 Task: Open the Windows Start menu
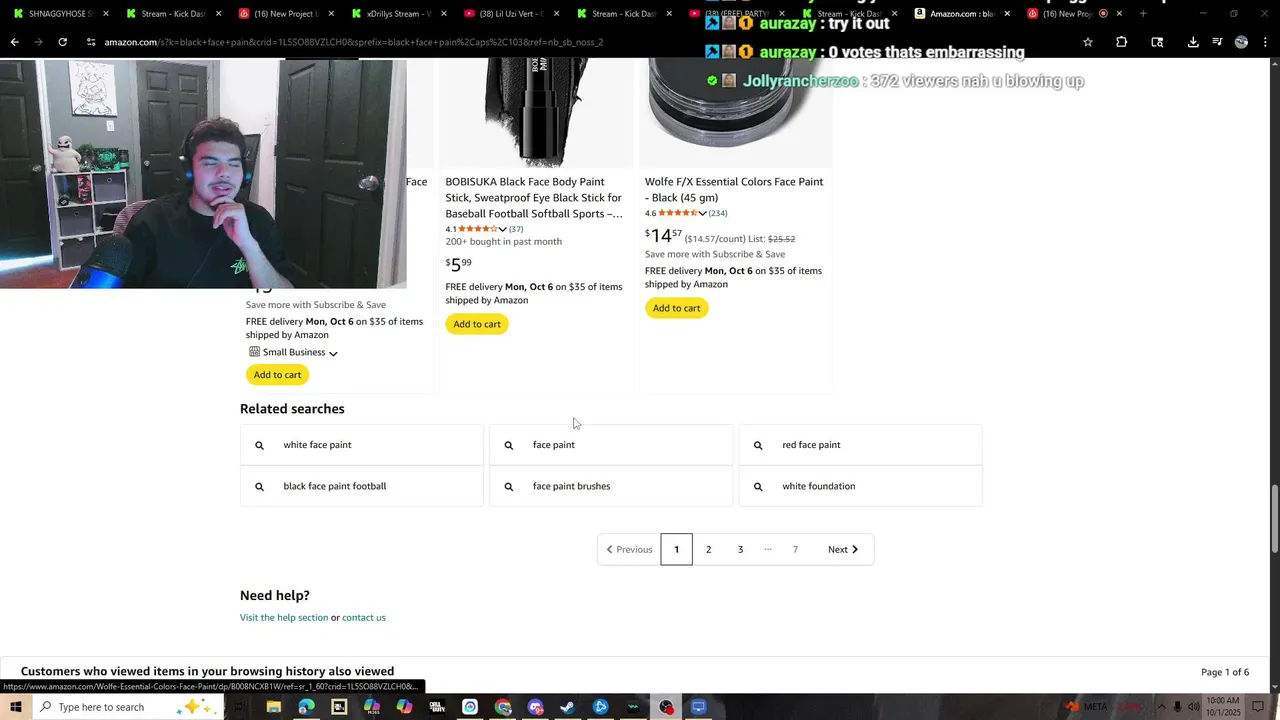click(15, 707)
